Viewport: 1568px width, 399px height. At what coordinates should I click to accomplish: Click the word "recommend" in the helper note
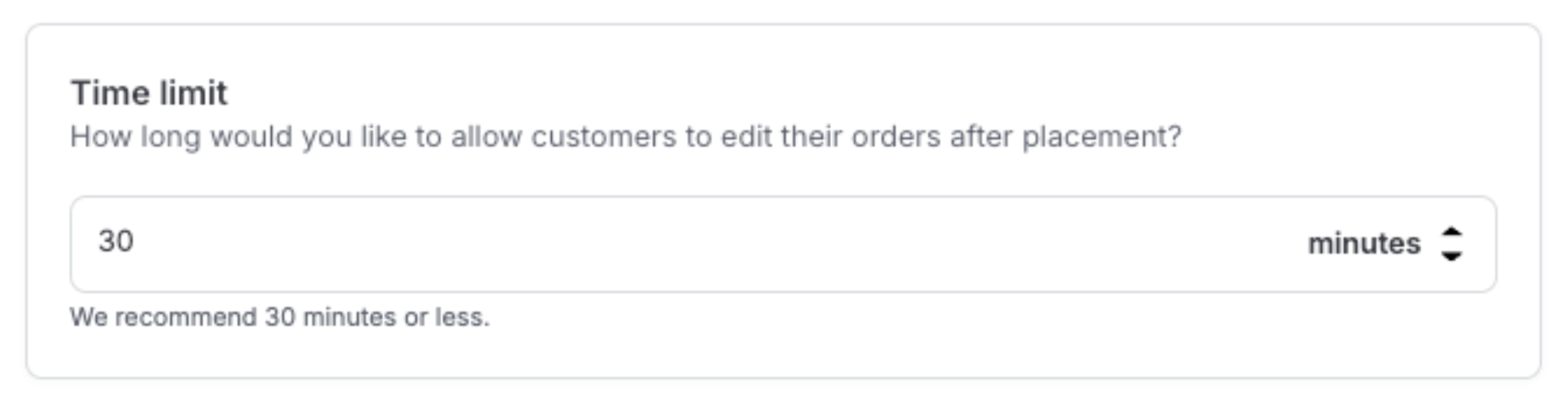click(185, 317)
